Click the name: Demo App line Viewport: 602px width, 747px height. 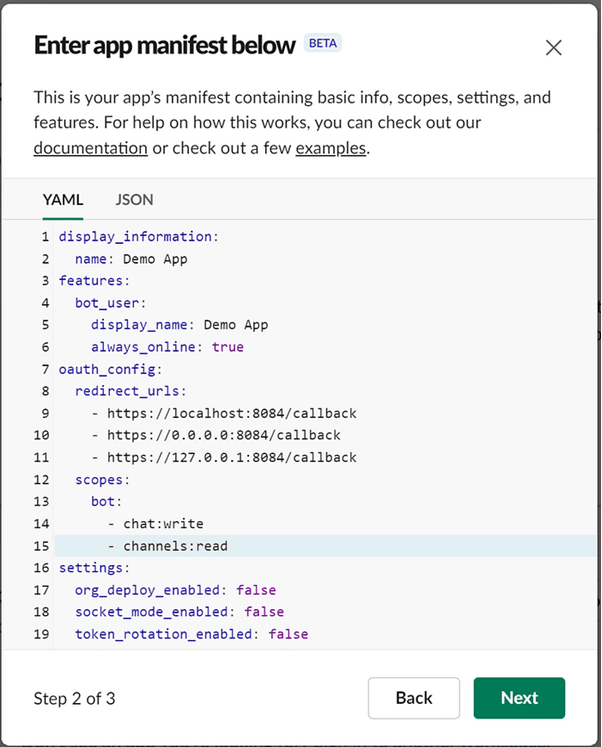pos(131,259)
